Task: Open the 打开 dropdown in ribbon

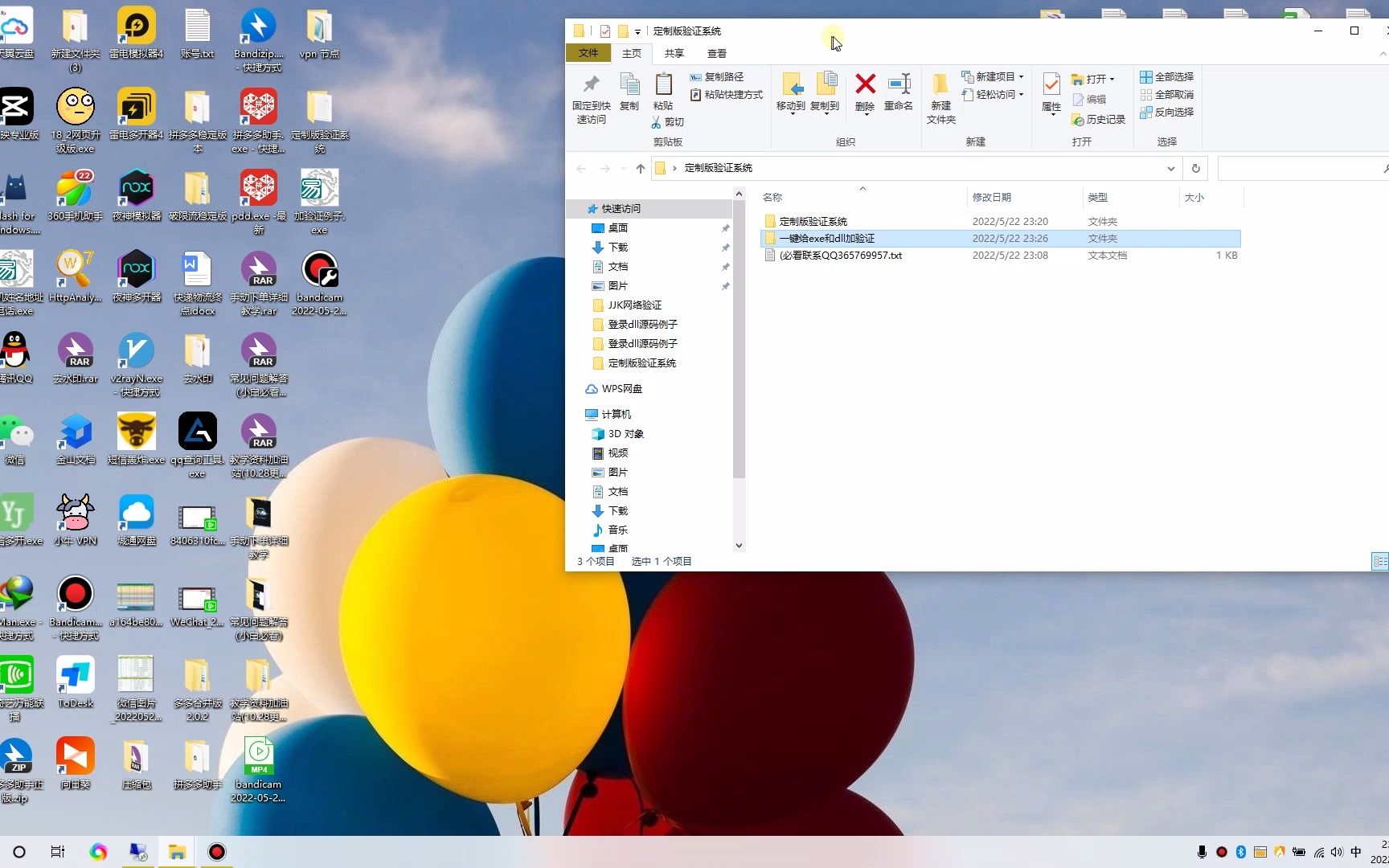Action: [x=1093, y=80]
